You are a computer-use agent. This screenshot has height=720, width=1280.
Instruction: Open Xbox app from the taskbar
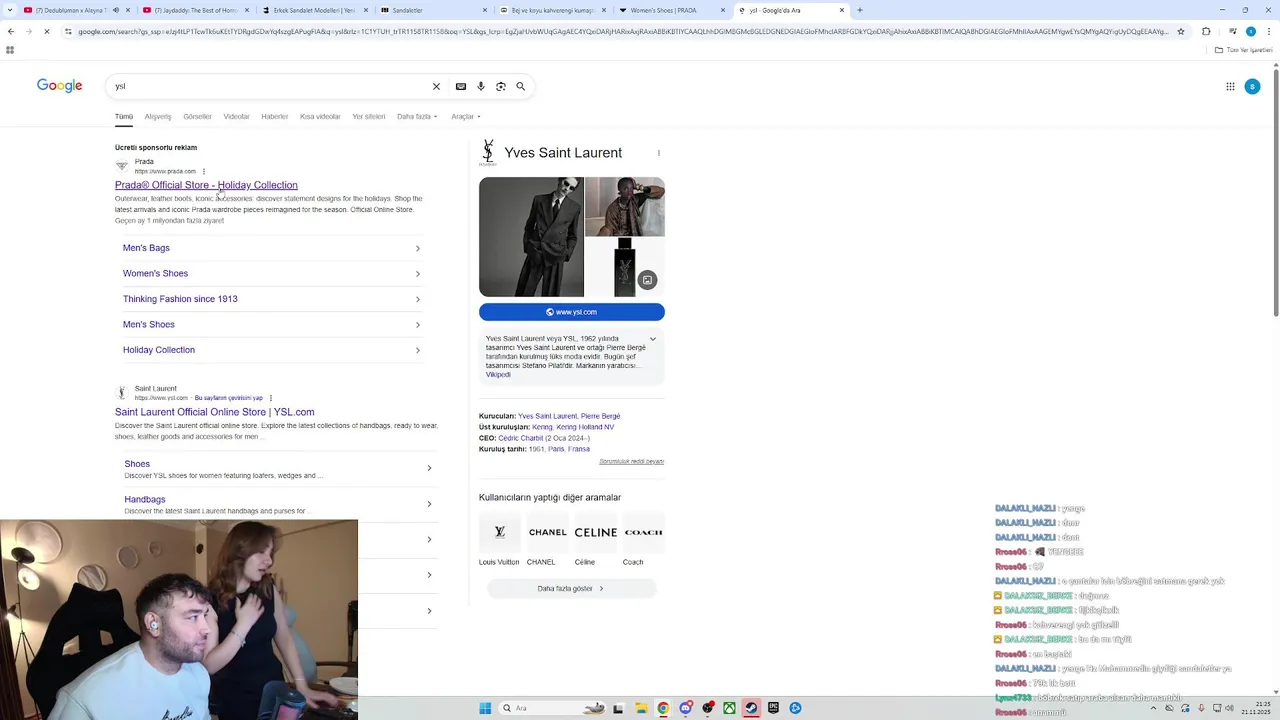[730, 708]
